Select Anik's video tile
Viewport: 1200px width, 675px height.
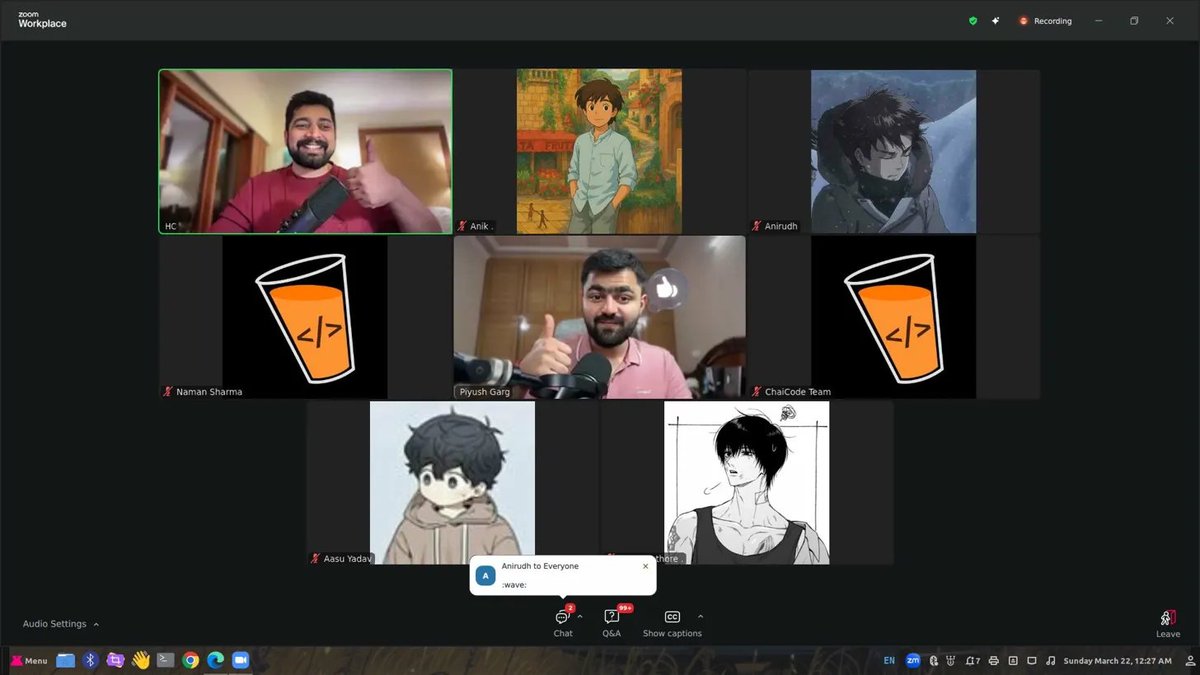[x=599, y=151]
